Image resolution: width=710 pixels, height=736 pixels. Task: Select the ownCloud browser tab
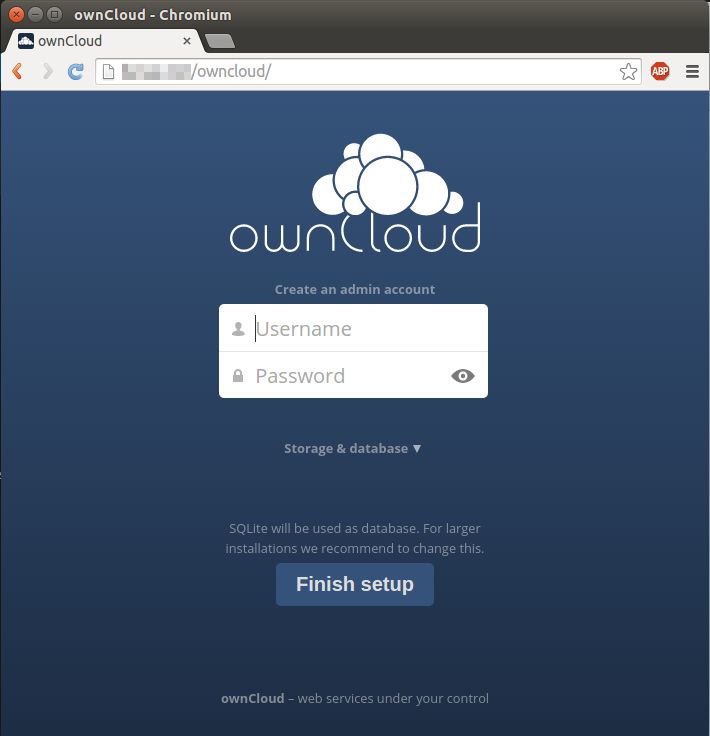[x=103, y=41]
